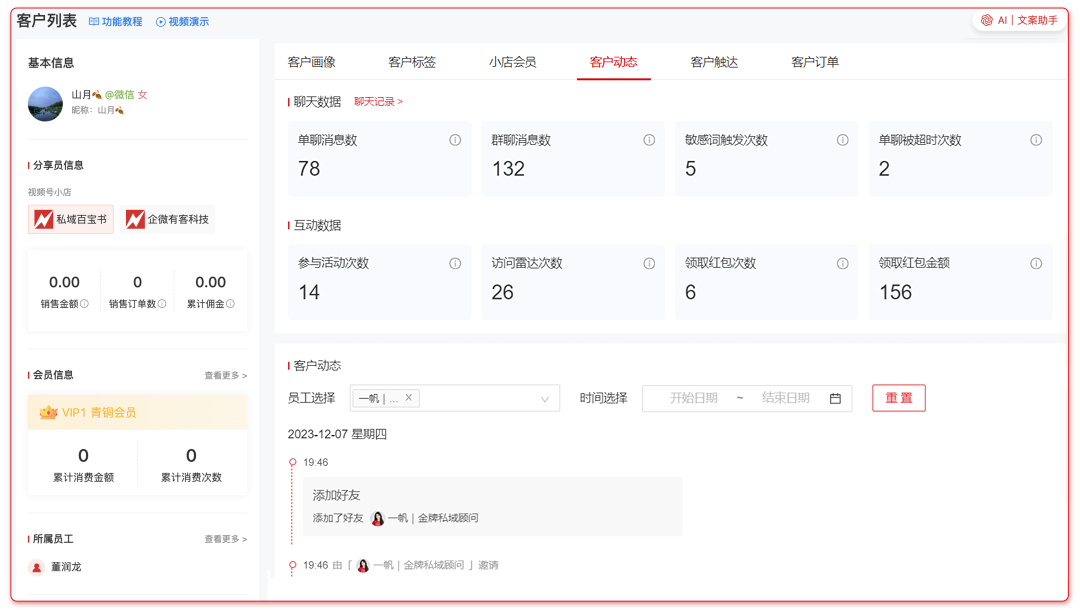This screenshot has height=610, width=1080.
Task: Switch to the 客户画像 tab
Action: [311, 62]
